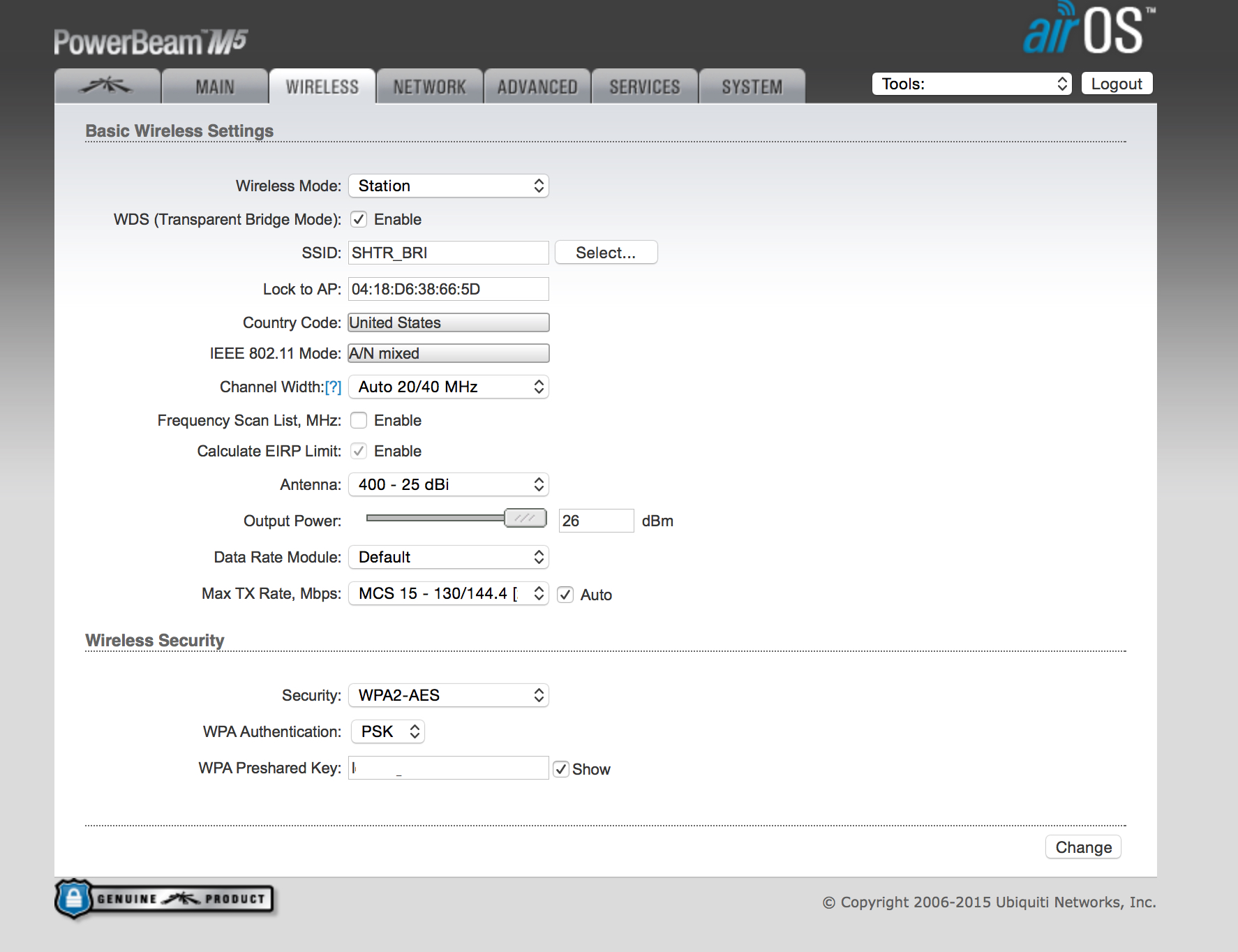The width and height of the screenshot is (1238, 952).
Task: Toggle Calculate EIRP Limit checkbox
Action: click(359, 451)
